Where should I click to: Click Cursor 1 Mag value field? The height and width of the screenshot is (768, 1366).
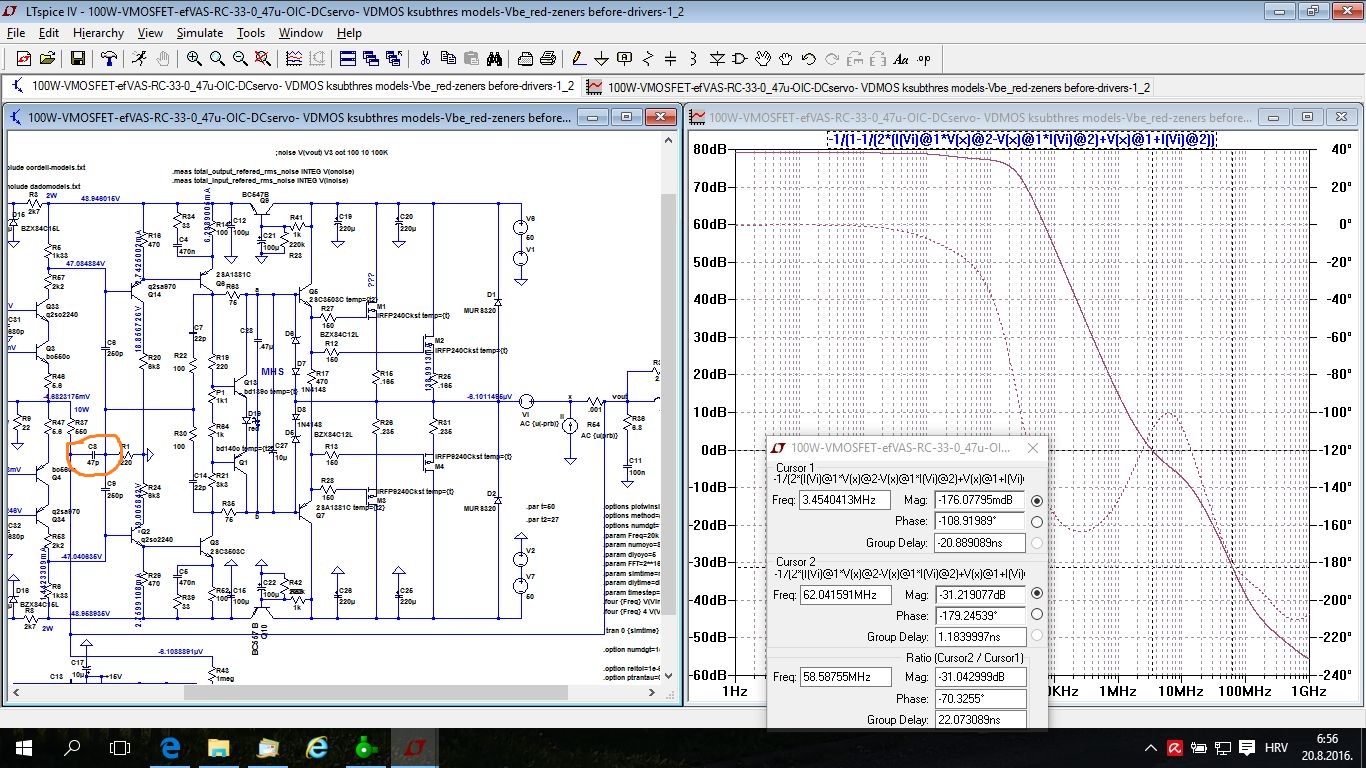click(x=980, y=500)
